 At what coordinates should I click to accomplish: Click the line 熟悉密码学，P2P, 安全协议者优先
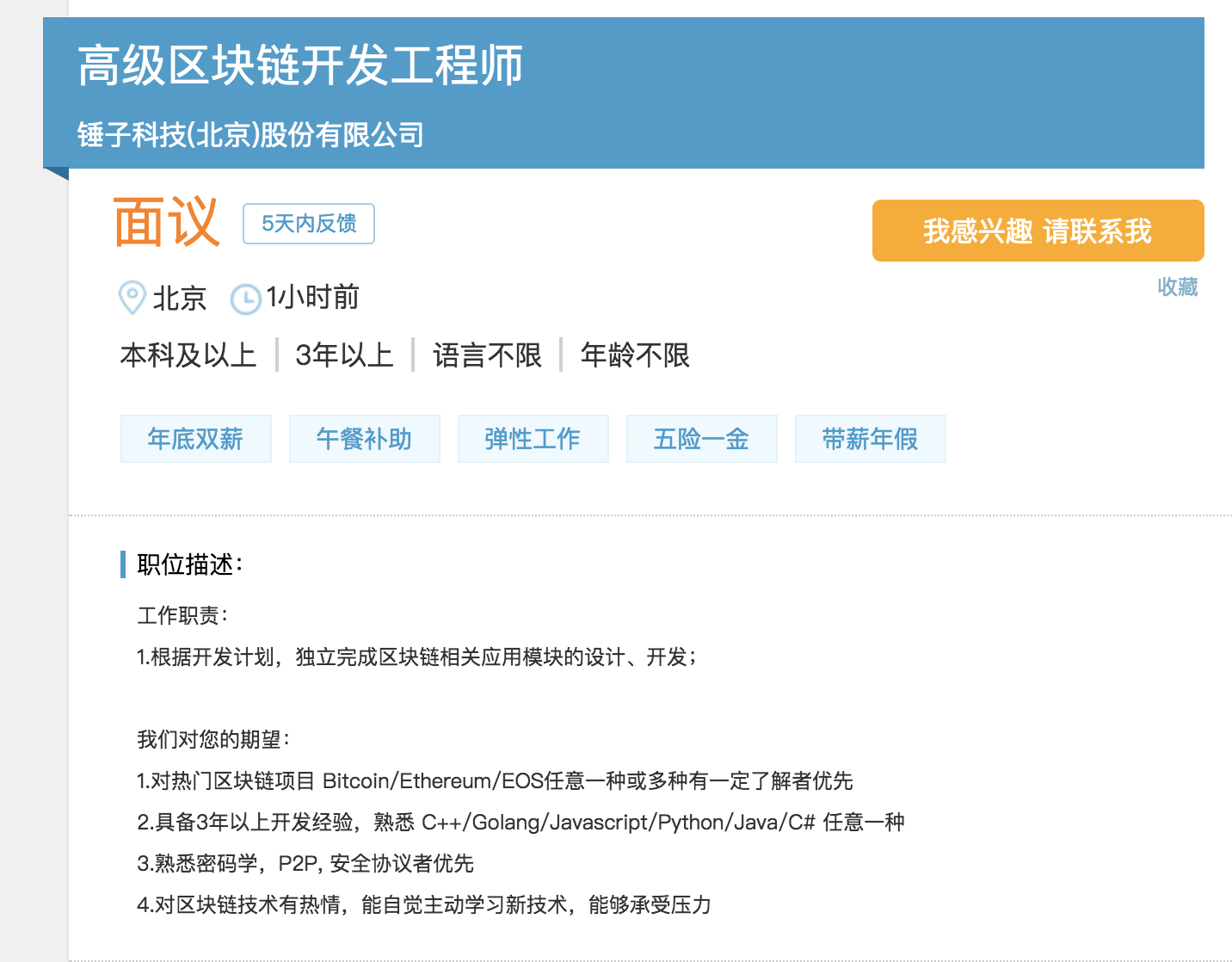click(x=305, y=863)
